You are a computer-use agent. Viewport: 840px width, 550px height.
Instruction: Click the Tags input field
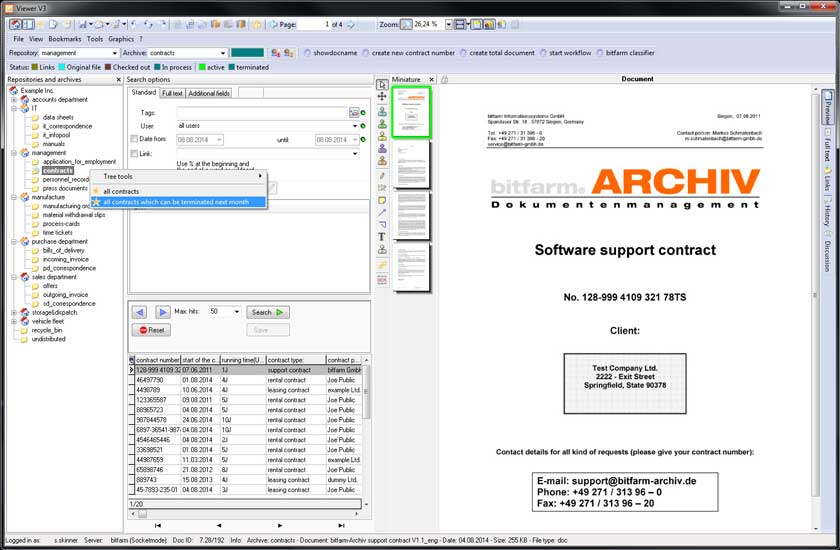[262, 112]
